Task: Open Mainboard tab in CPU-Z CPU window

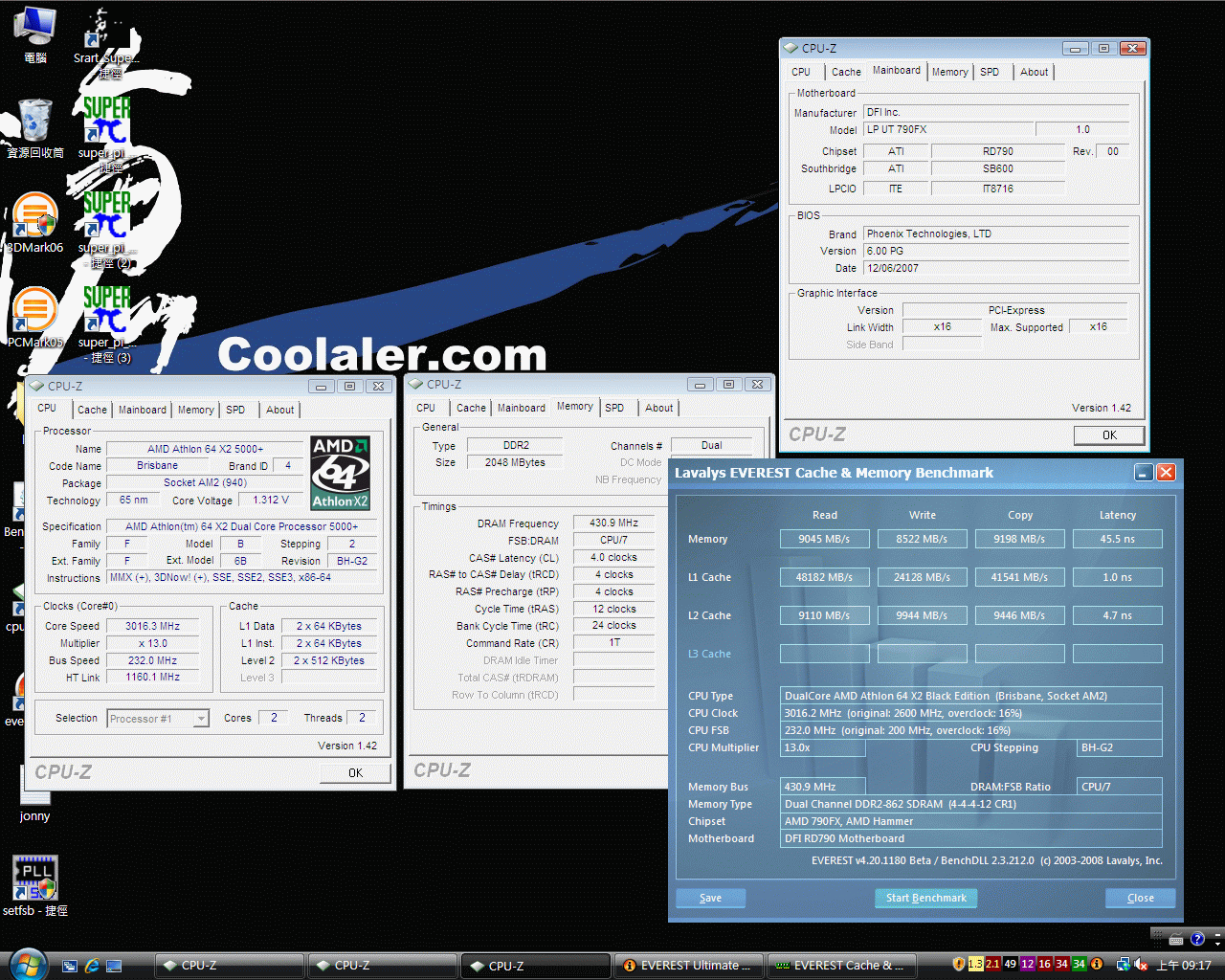Action: [x=143, y=410]
